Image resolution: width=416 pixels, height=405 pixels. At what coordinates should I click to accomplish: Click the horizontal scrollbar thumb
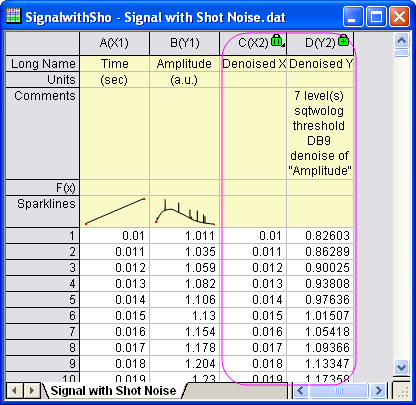tap(339, 390)
